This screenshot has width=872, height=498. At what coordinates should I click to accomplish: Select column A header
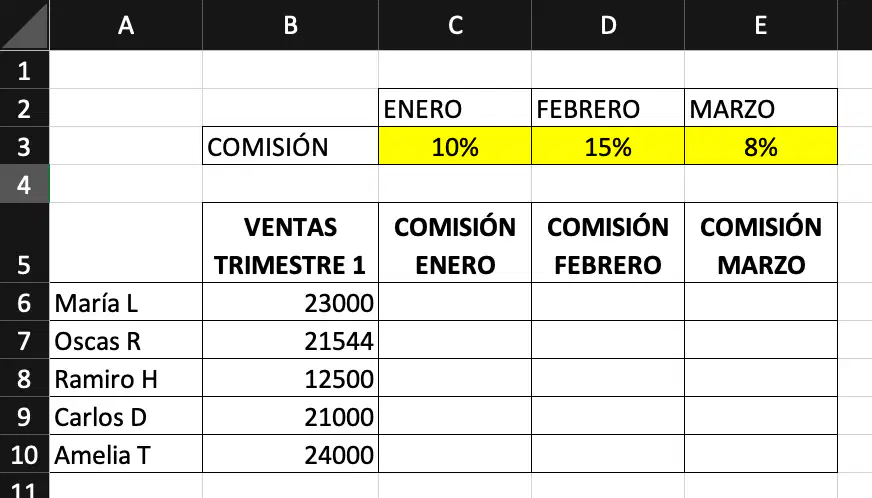(x=126, y=24)
